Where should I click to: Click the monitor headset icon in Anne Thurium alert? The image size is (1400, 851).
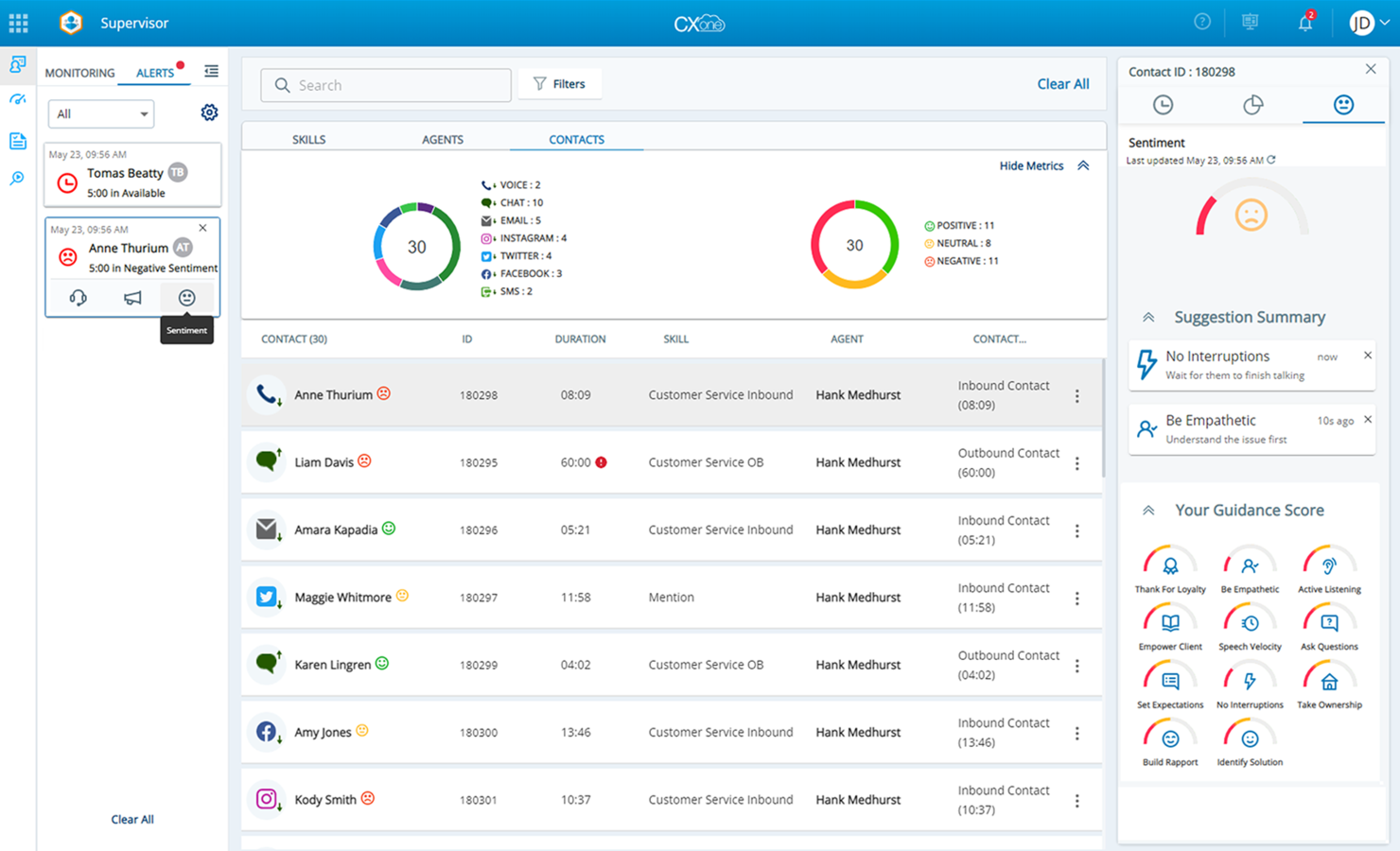79,298
